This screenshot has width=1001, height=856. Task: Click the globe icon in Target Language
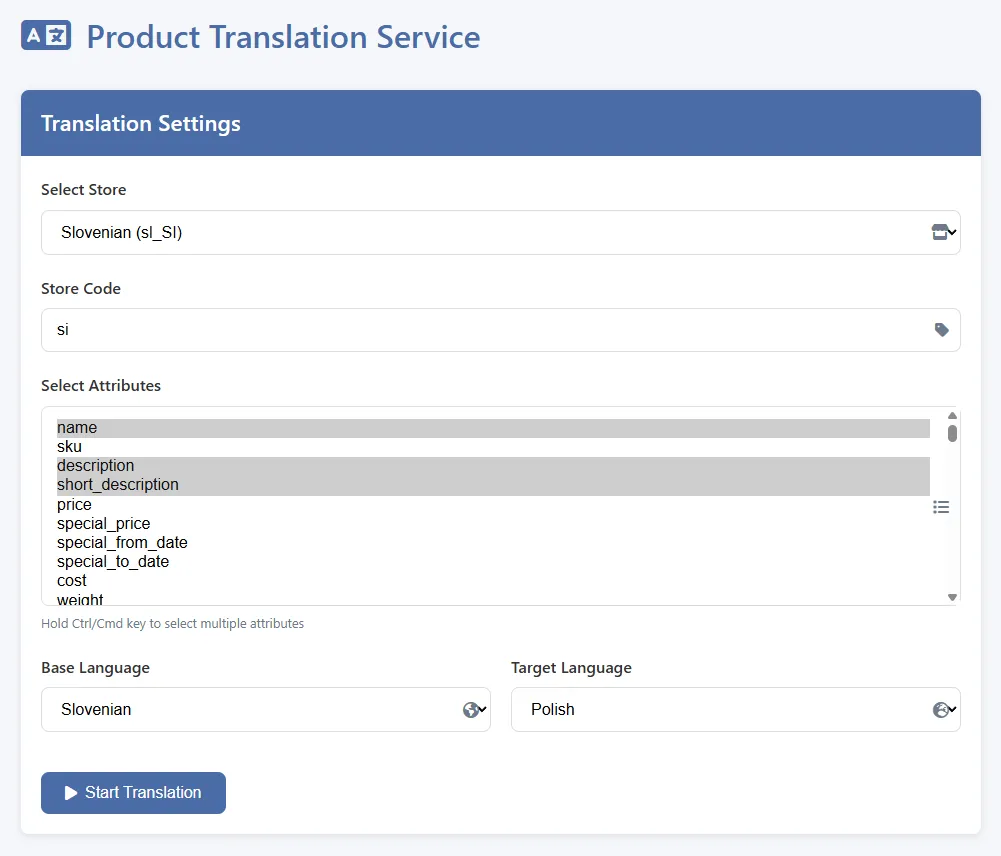click(x=941, y=710)
